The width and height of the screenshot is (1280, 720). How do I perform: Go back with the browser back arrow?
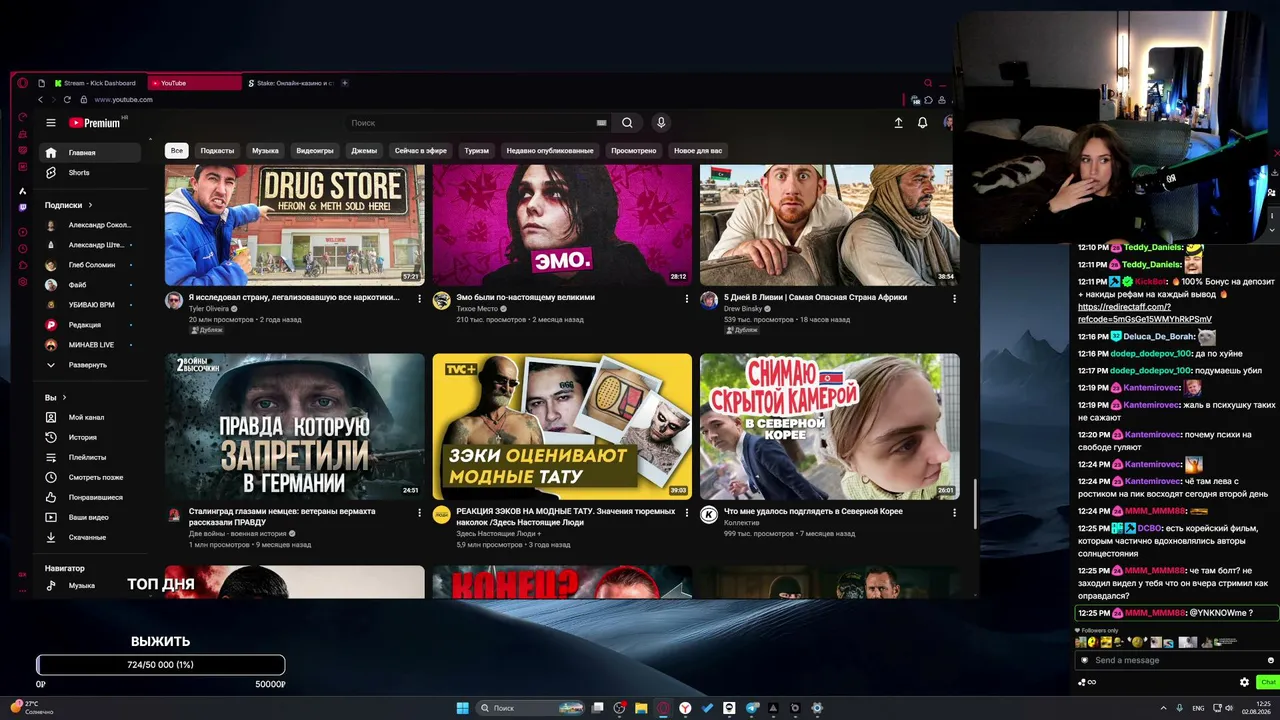[41, 100]
